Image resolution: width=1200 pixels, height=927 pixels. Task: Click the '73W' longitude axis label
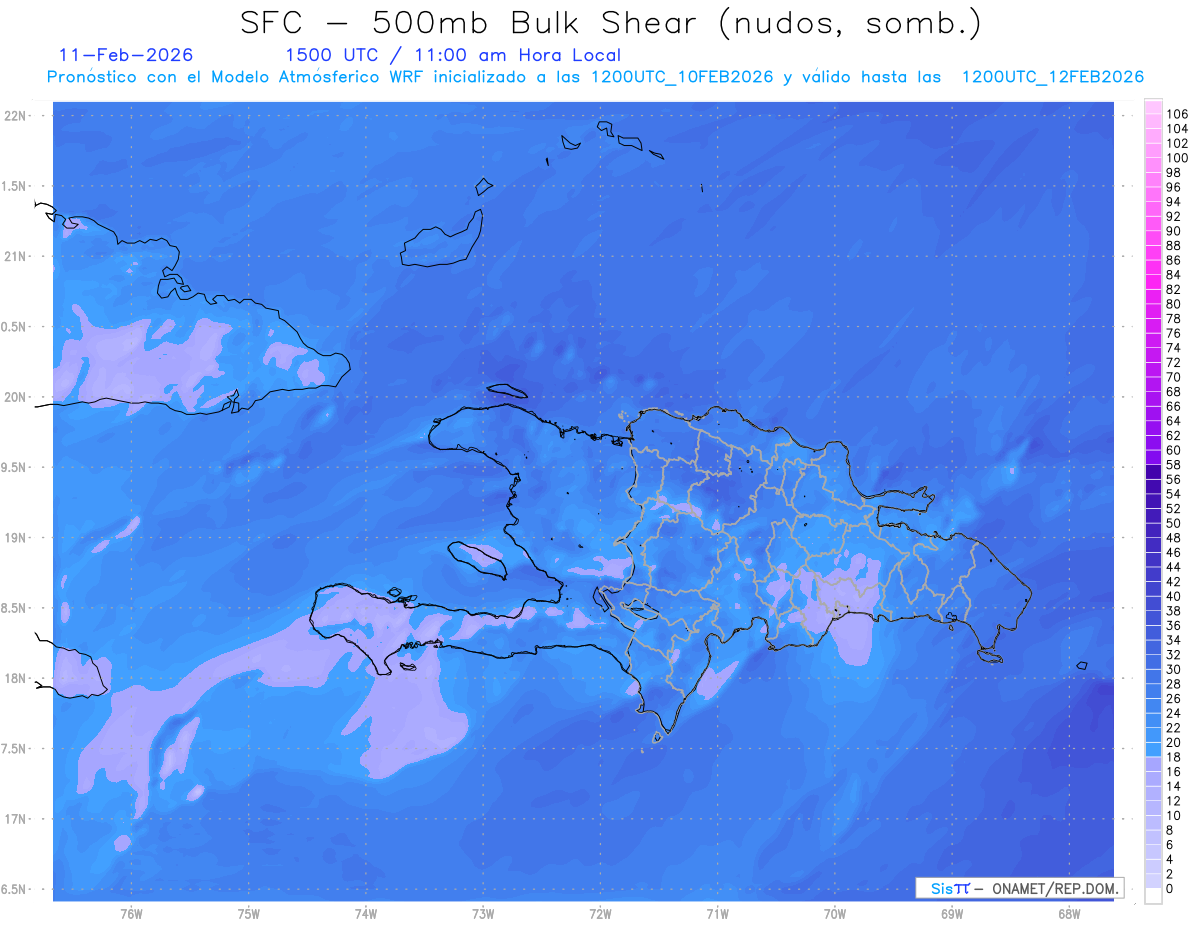point(483,914)
